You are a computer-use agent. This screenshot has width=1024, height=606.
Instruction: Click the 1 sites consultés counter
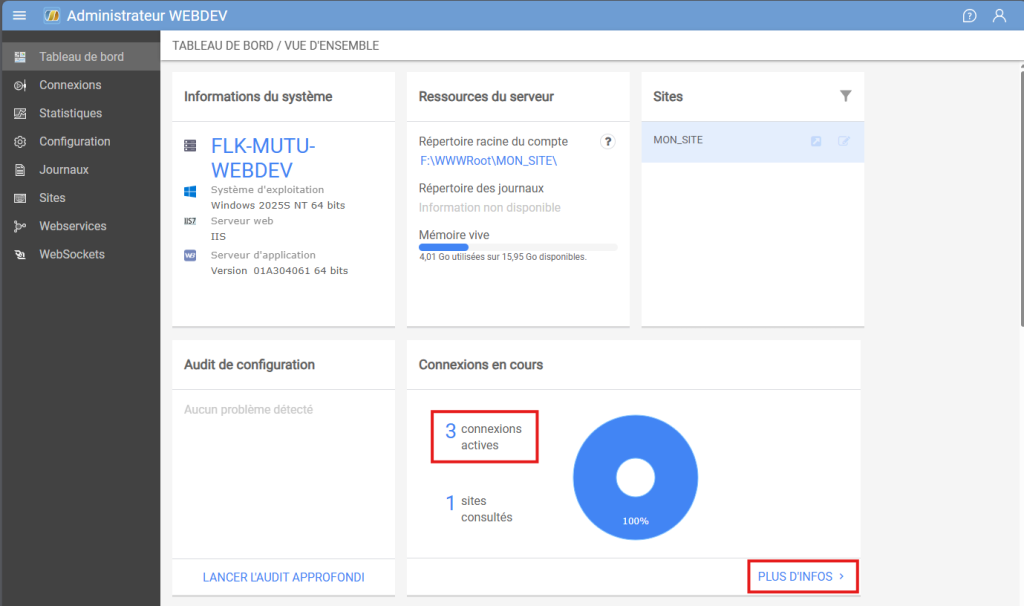[x=479, y=509]
